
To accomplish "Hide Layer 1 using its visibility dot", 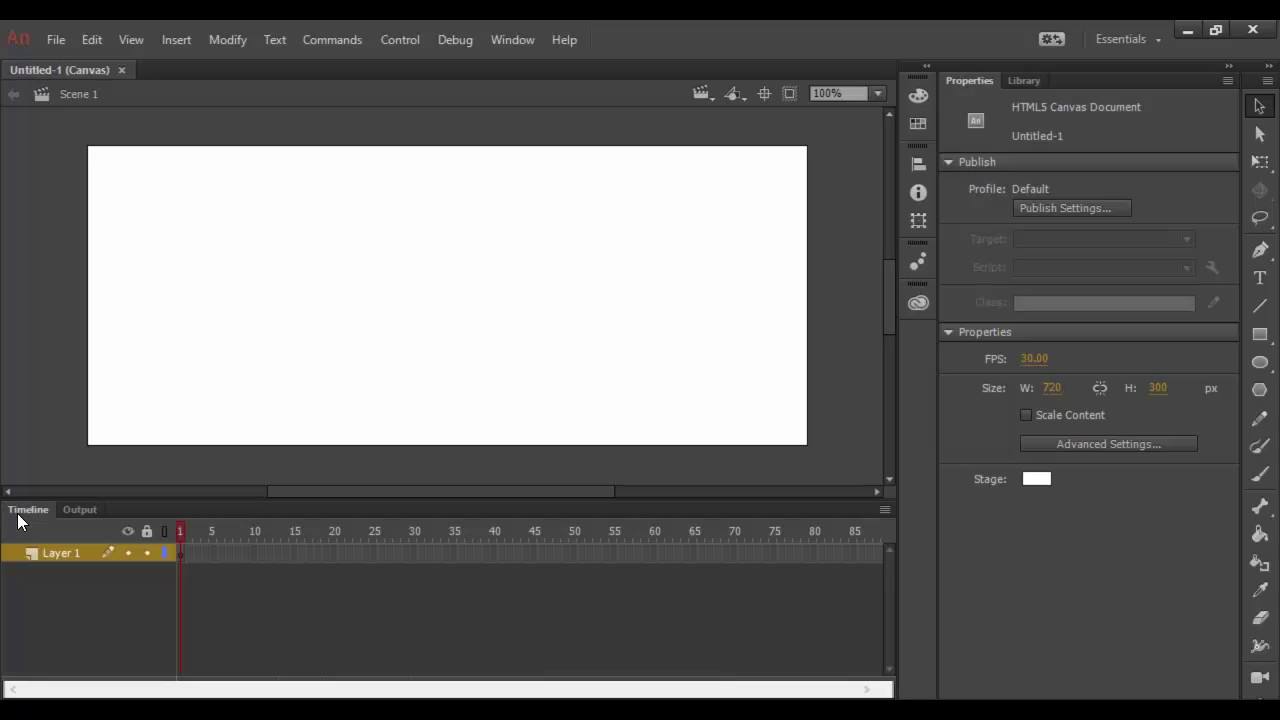I will click(x=128, y=553).
